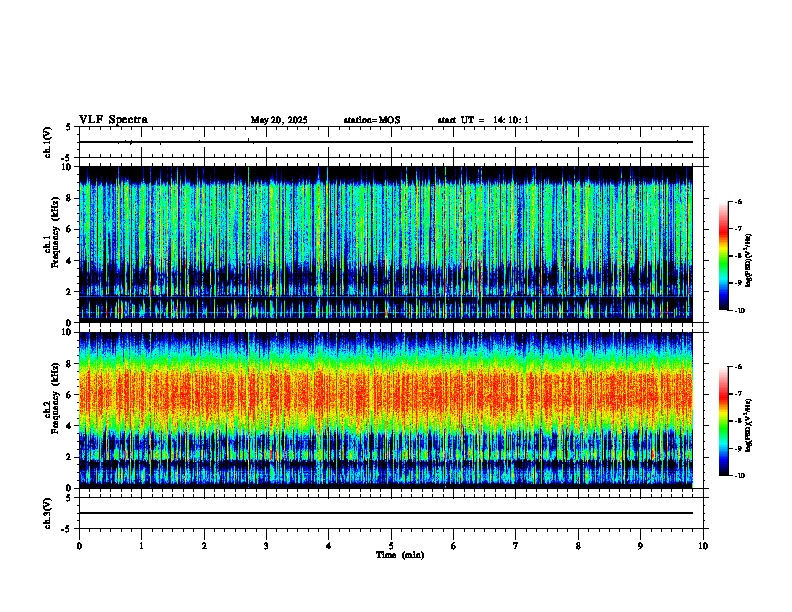Click the ch.1 log PSD color bar
The image size is (792, 612).
coord(724,256)
